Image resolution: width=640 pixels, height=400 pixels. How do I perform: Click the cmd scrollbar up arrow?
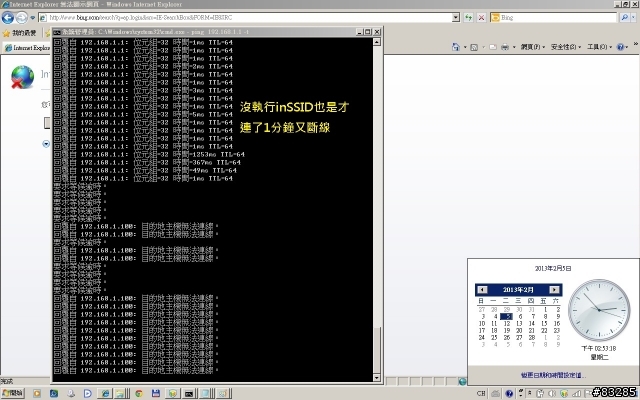click(x=377, y=42)
